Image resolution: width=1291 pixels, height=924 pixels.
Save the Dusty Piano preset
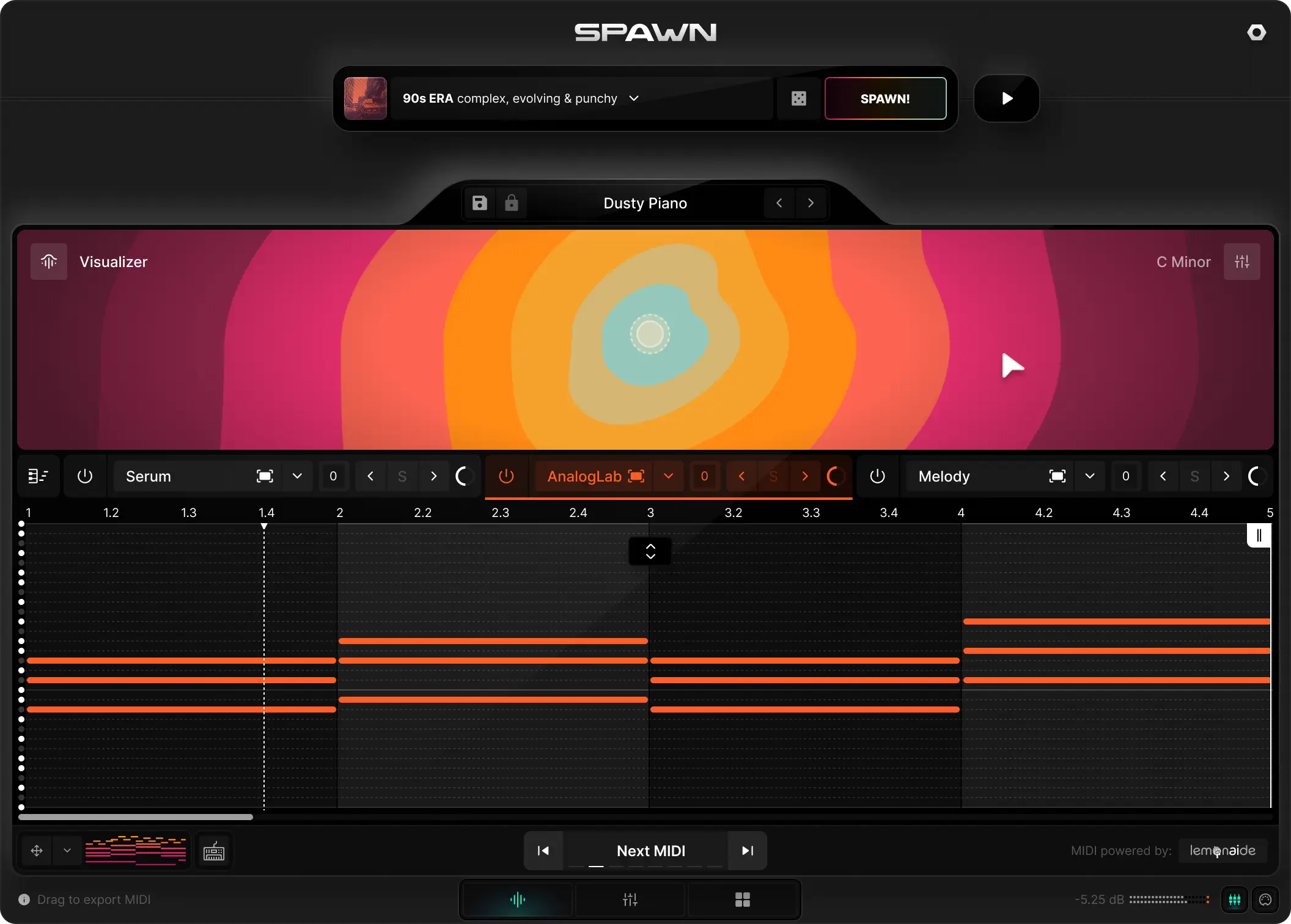(x=480, y=203)
